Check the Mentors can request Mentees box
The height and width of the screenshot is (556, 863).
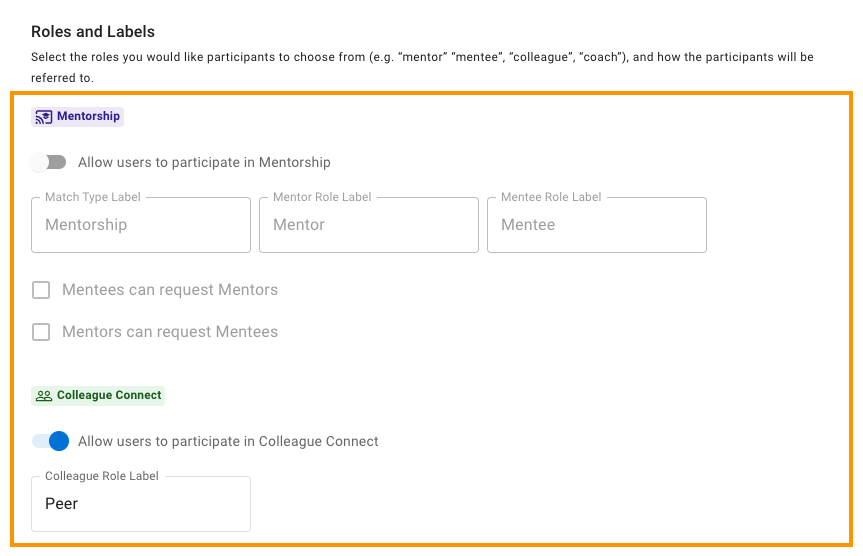pyautogui.click(x=41, y=332)
